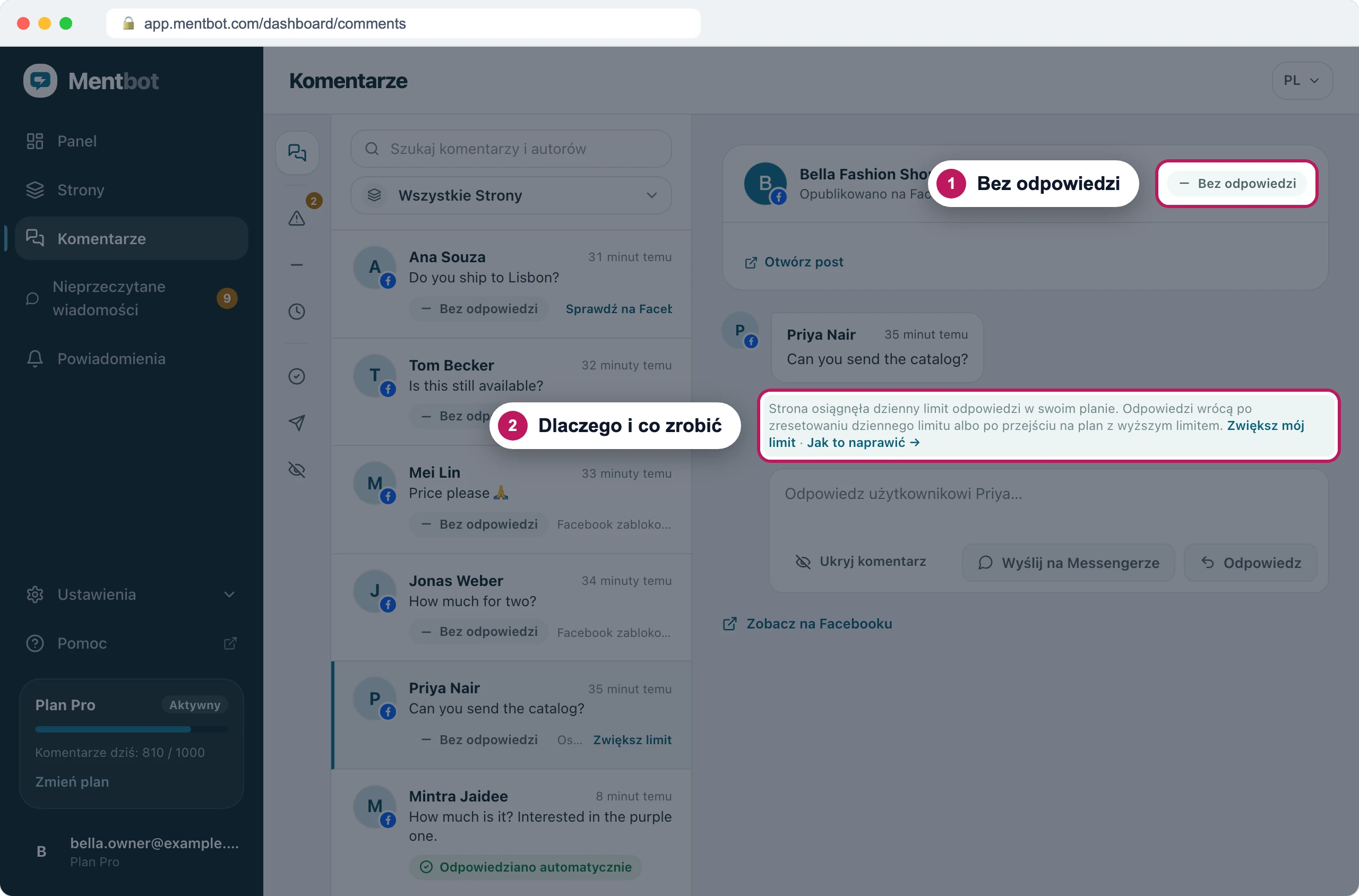This screenshot has height=896, width=1359.
Task: Open Jonas Weber's comment
Action: [511, 607]
